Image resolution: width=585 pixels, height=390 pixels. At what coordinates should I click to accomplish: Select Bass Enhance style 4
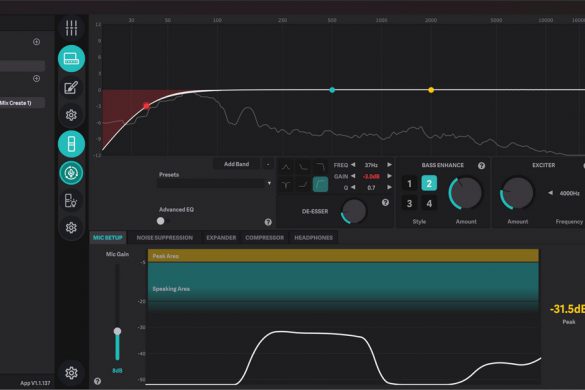[429, 203]
